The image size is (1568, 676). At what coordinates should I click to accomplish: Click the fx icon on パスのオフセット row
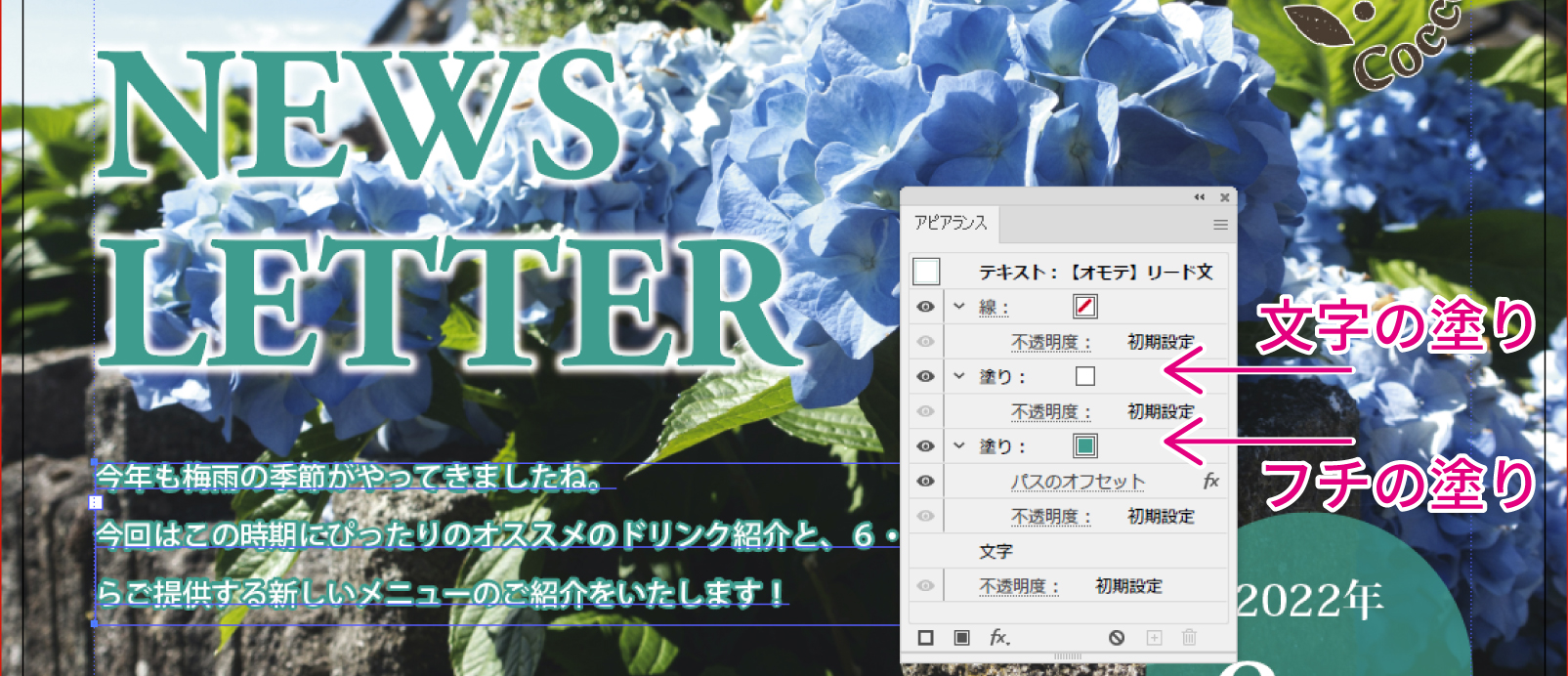tap(1211, 481)
